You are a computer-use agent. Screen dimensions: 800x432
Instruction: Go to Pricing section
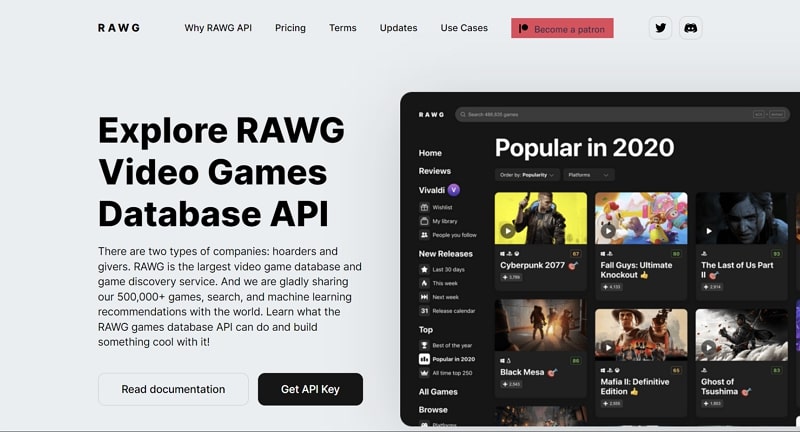point(290,28)
